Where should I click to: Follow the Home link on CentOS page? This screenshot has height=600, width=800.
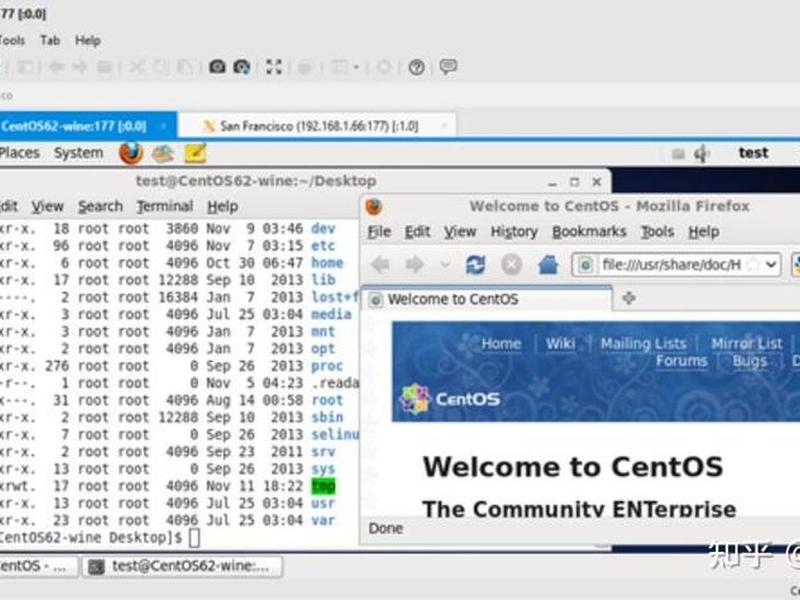click(x=501, y=344)
